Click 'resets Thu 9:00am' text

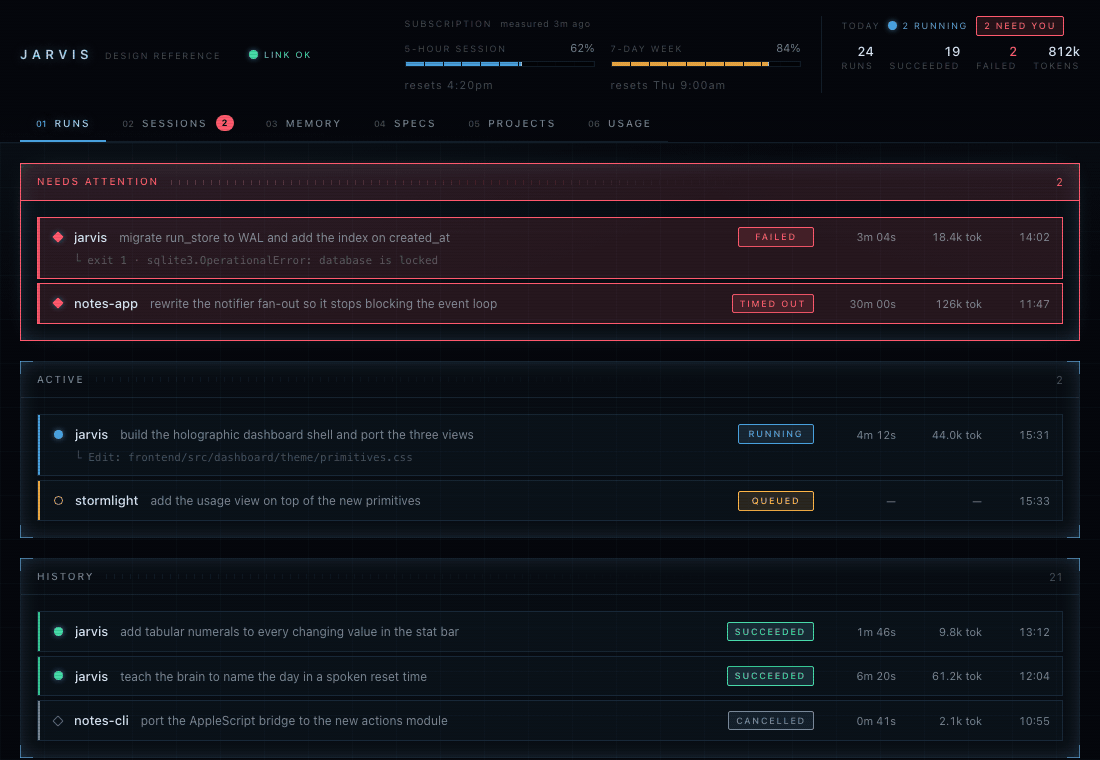tap(668, 85)
